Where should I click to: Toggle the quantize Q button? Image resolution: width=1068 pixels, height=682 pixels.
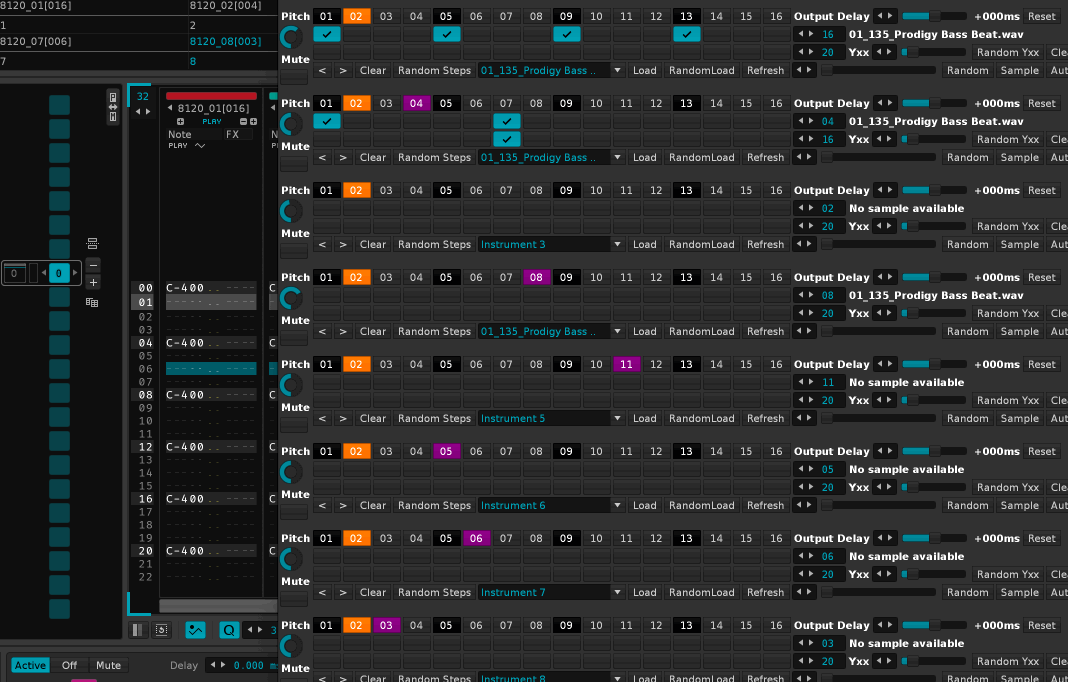228,630
